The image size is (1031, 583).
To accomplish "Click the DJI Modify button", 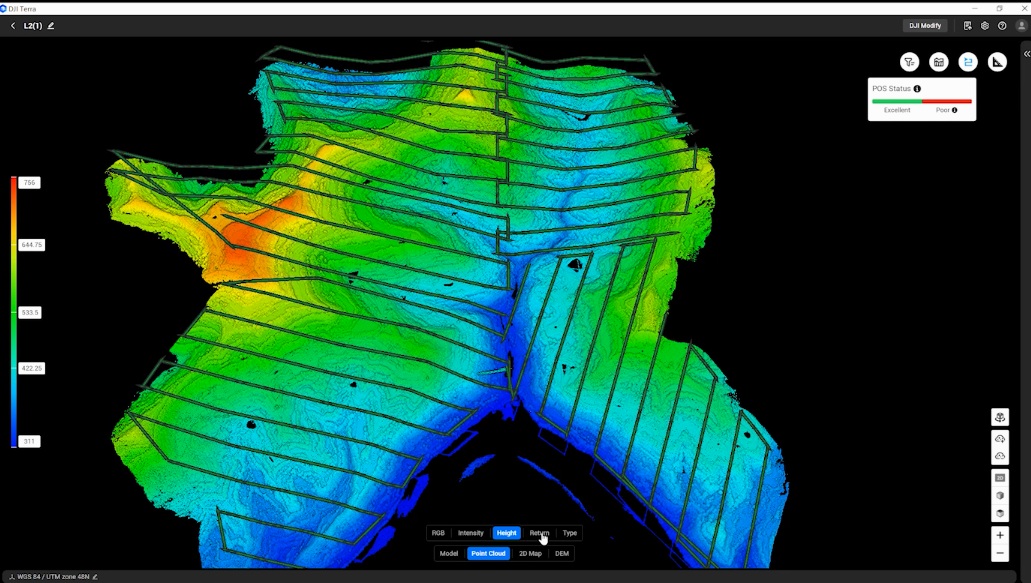I will pos(925,26).
